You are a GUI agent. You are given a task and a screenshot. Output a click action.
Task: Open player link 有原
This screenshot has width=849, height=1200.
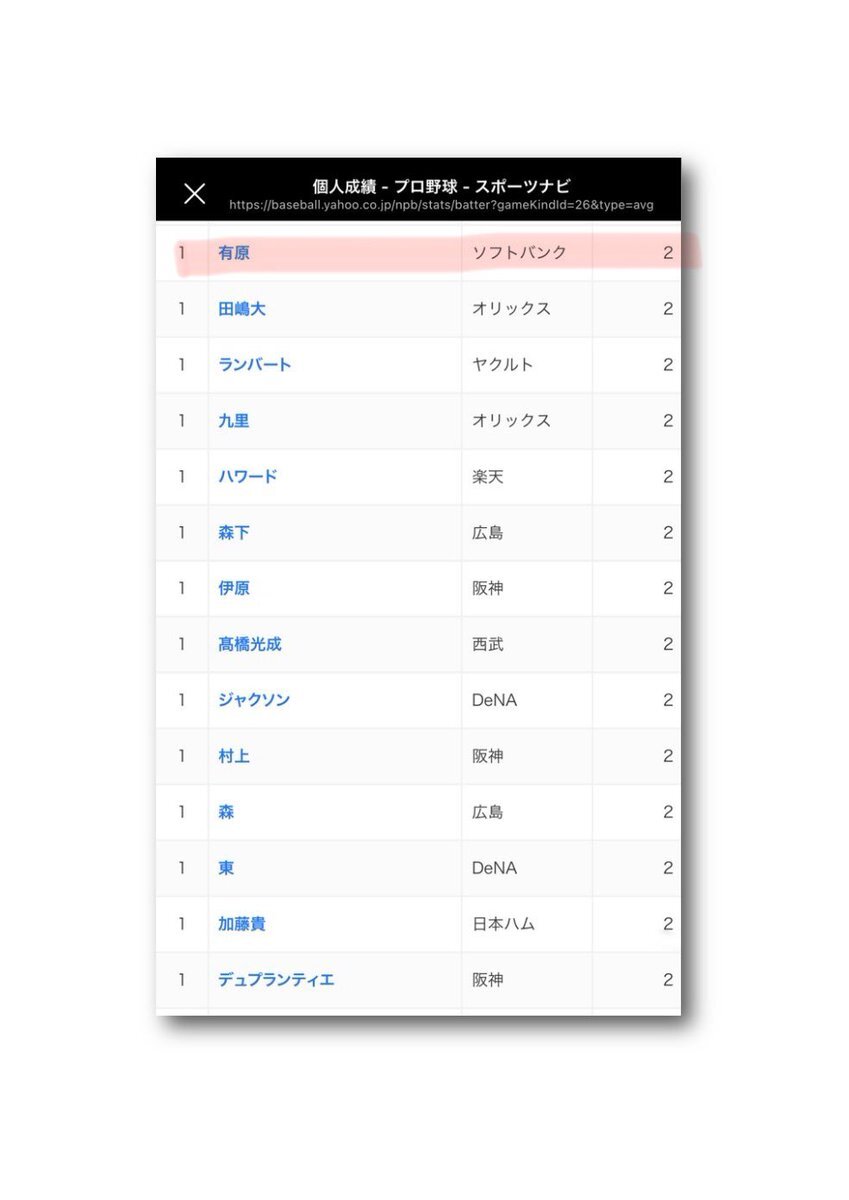[x=234, y=253]
